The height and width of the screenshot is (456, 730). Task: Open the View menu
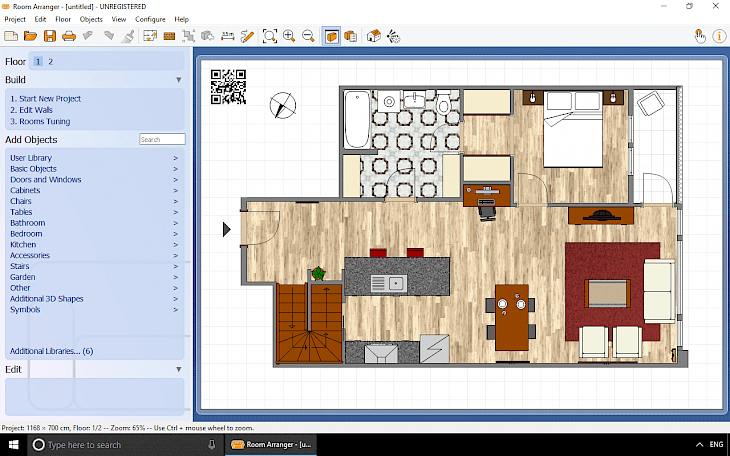(119, 19)
